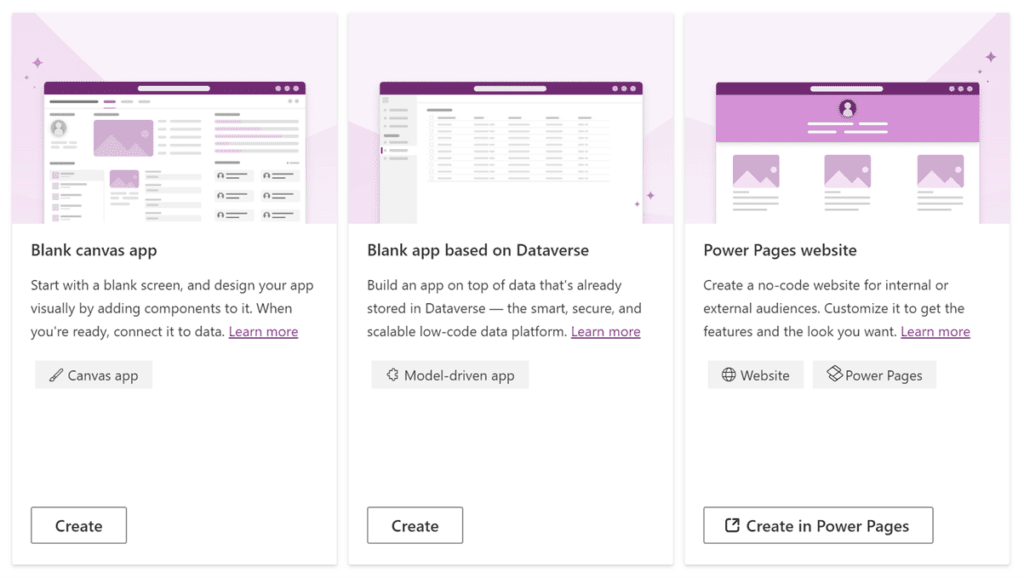This screenshot has height=578, width=1024.
Task: Open Learn more link under Power Pages website
Action: [x=935, y=332]
